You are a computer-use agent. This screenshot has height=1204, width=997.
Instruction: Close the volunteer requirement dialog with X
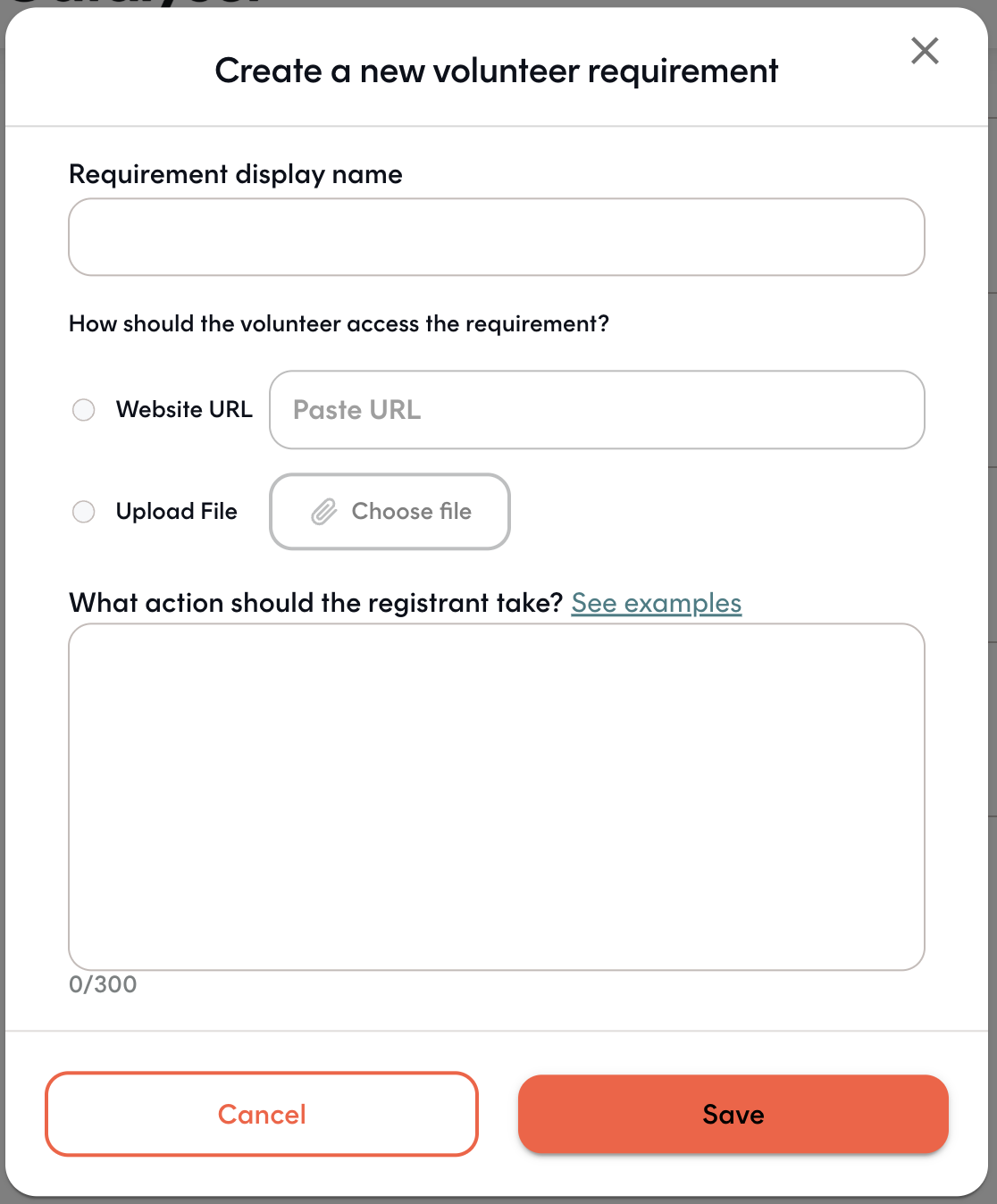pos(925,51)
